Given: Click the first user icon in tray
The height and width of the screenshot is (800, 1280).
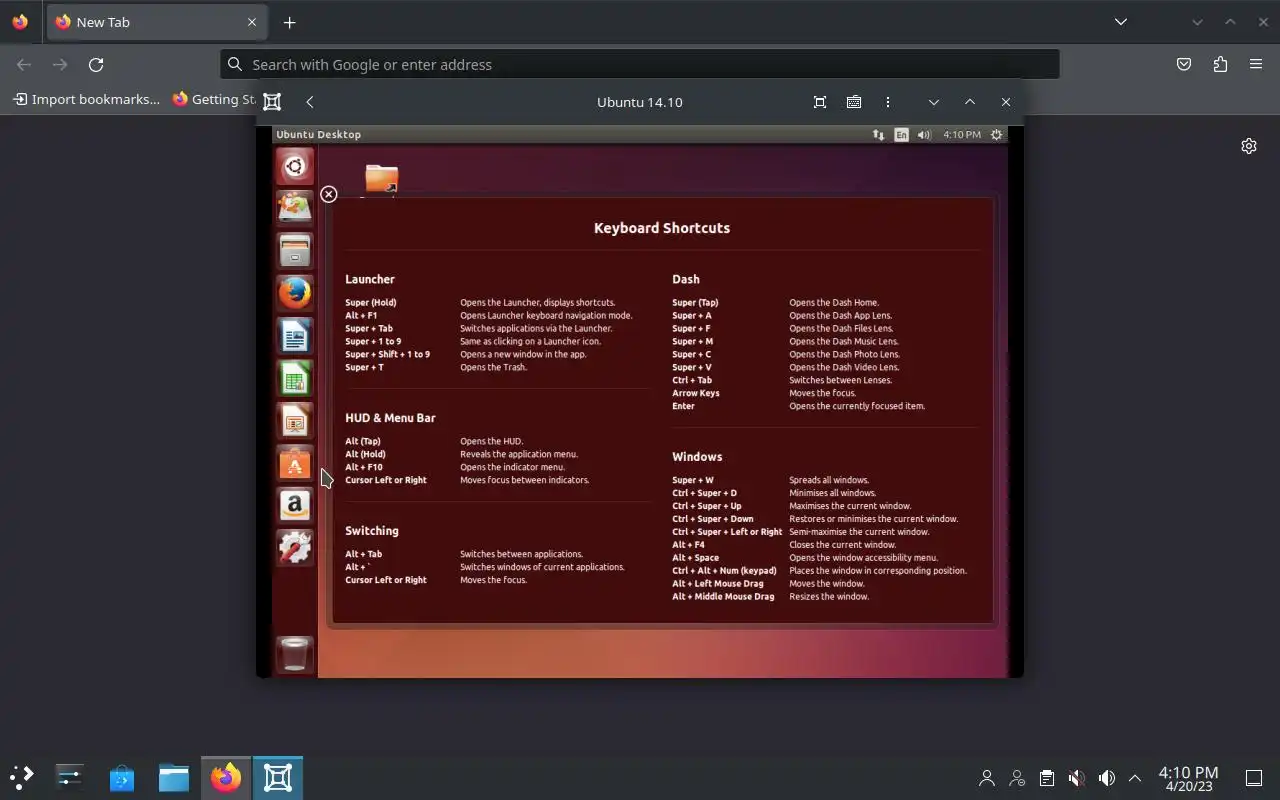Looking at the screenshot, I should coord(987,778).
